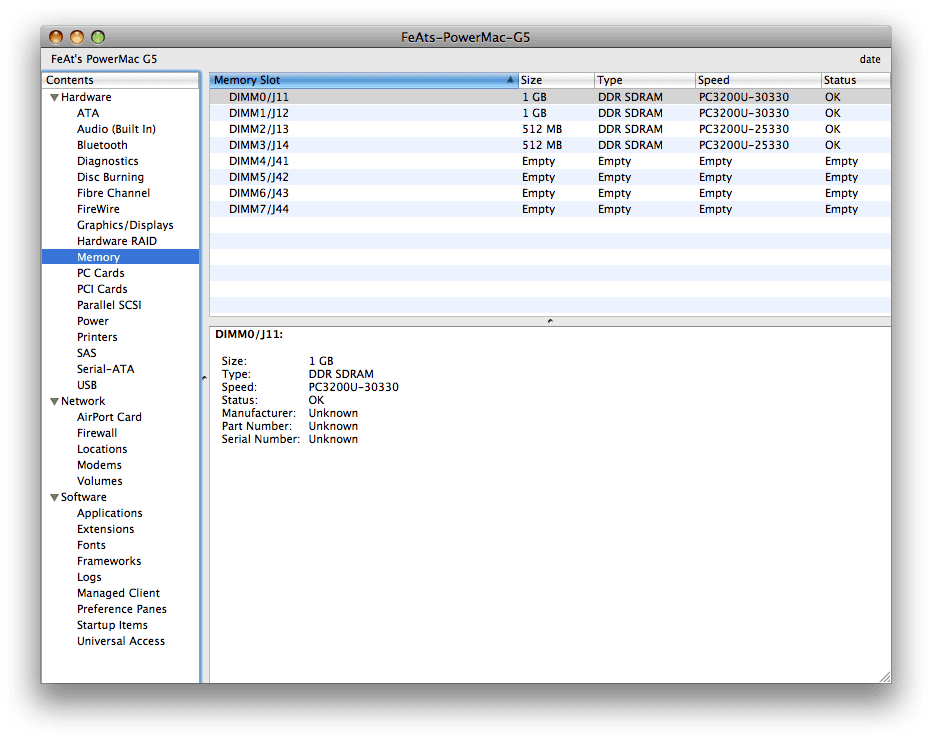
Task: Sort by Status column header
Action: [x=855, y=80]
